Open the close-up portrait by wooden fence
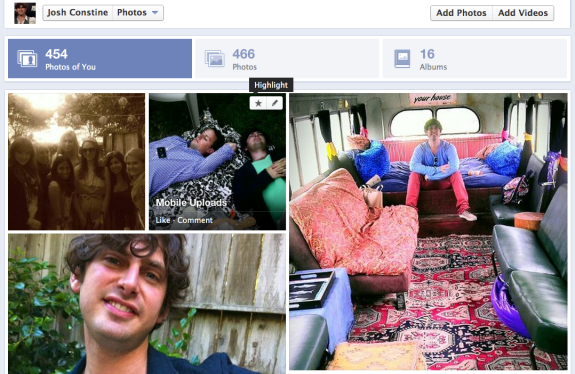Screen dimensions: 575x374 [x=147, y=304]
